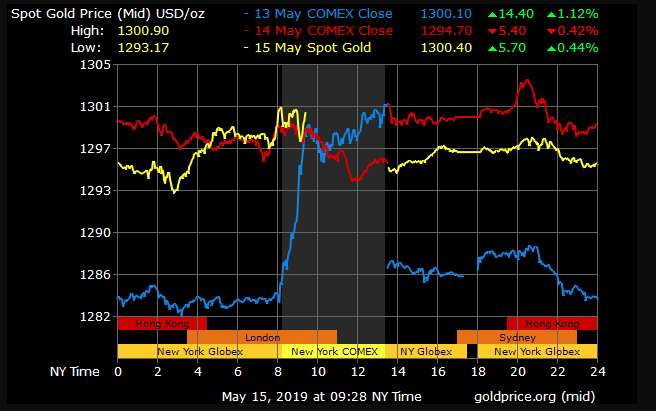Click the 1301 y-axis label

click(95, 107)
